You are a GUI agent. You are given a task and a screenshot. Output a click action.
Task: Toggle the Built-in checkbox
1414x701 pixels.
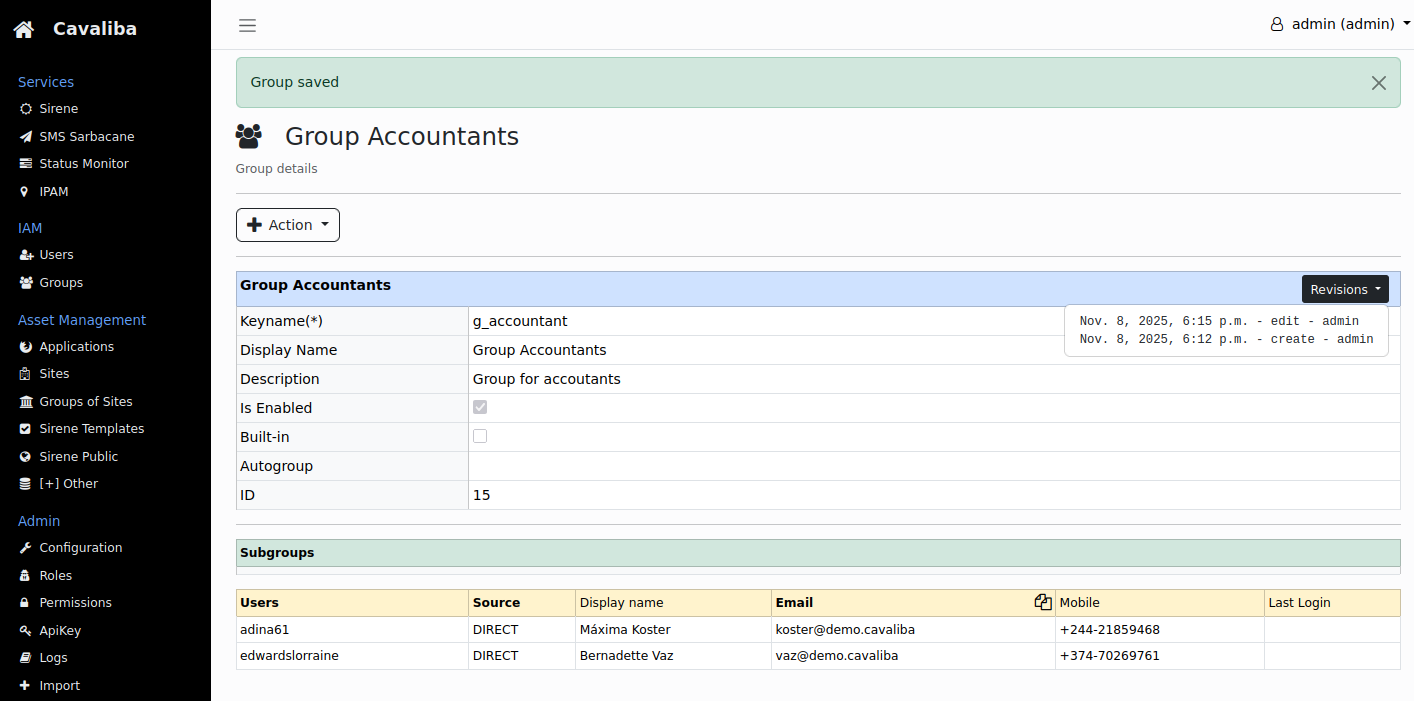[480, 437]
